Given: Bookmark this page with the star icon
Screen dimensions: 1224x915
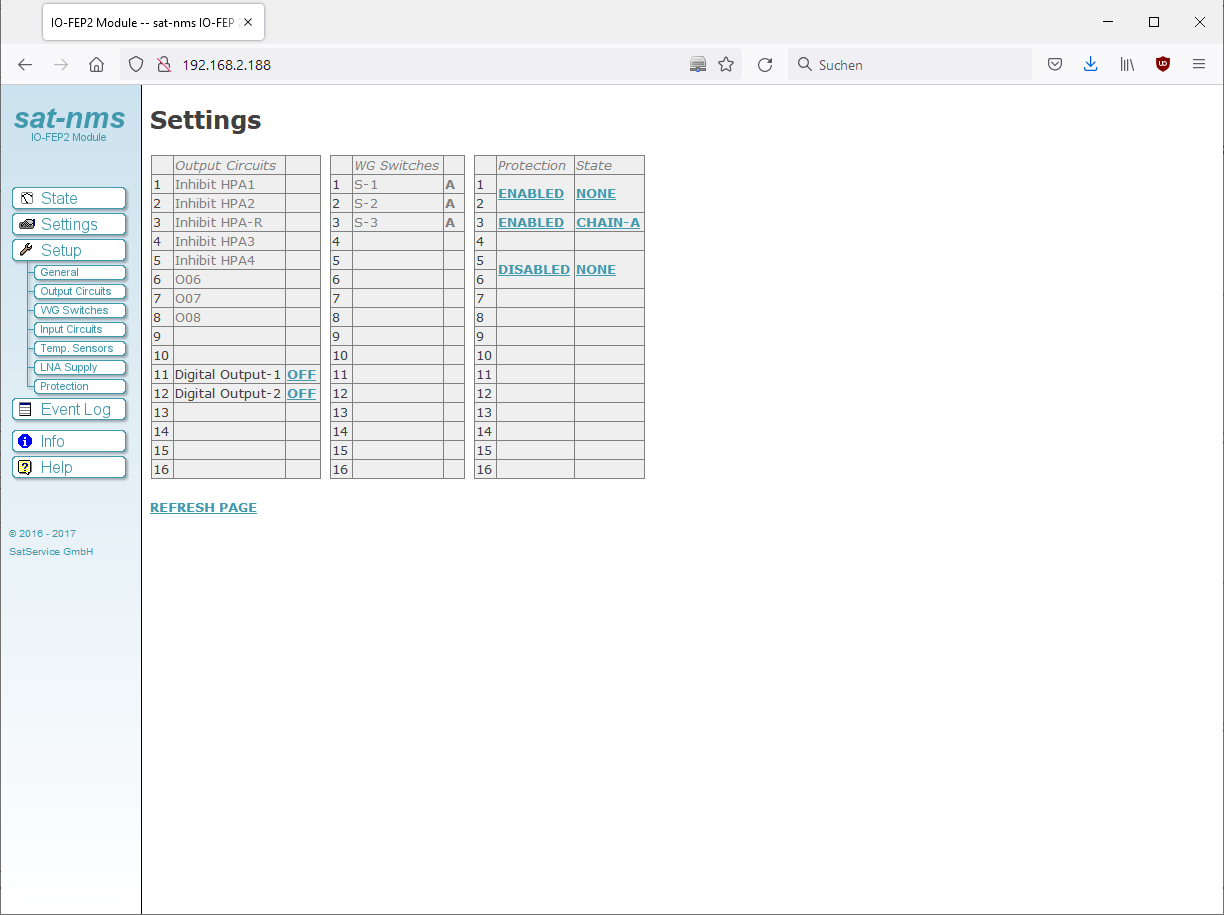Looking at the screenshot, I should point(726,65).
